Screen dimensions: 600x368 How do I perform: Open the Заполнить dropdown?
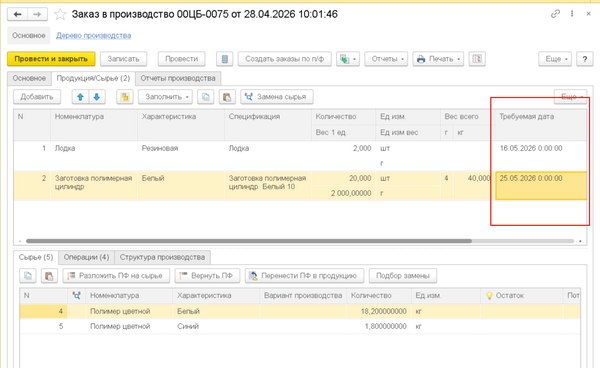click(x=165, y=97)
